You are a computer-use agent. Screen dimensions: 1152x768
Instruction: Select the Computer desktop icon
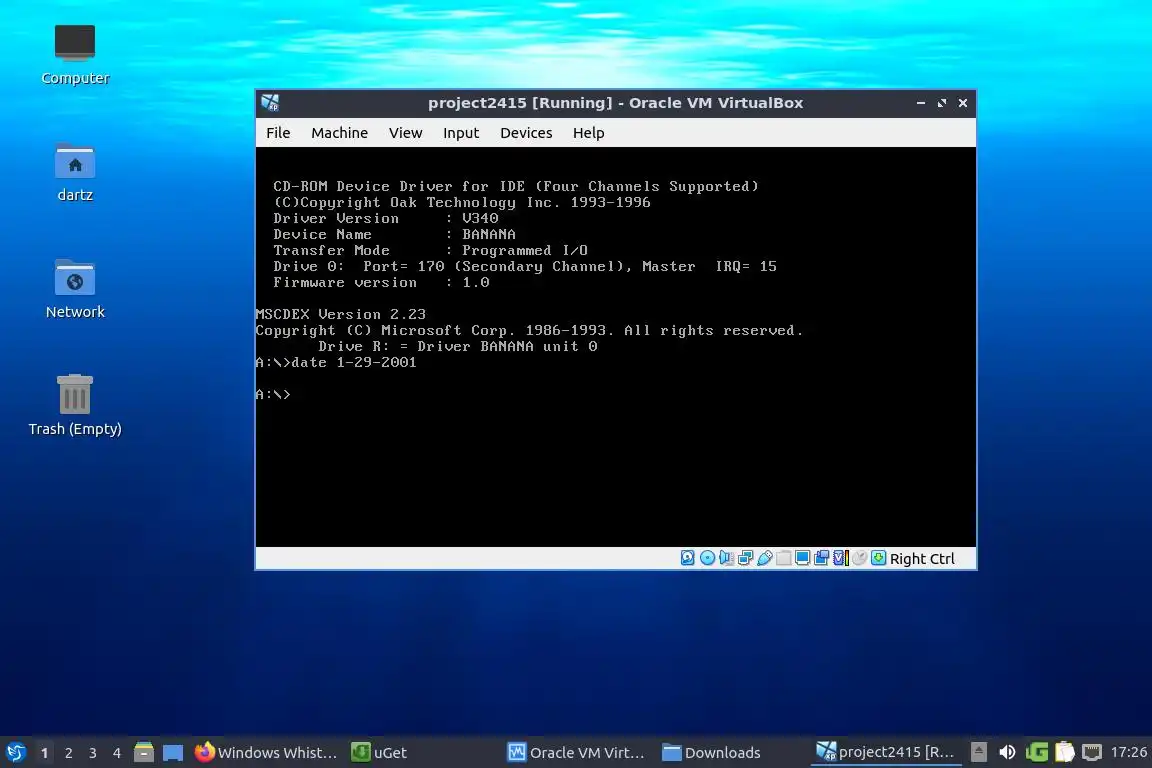[75, 54]
